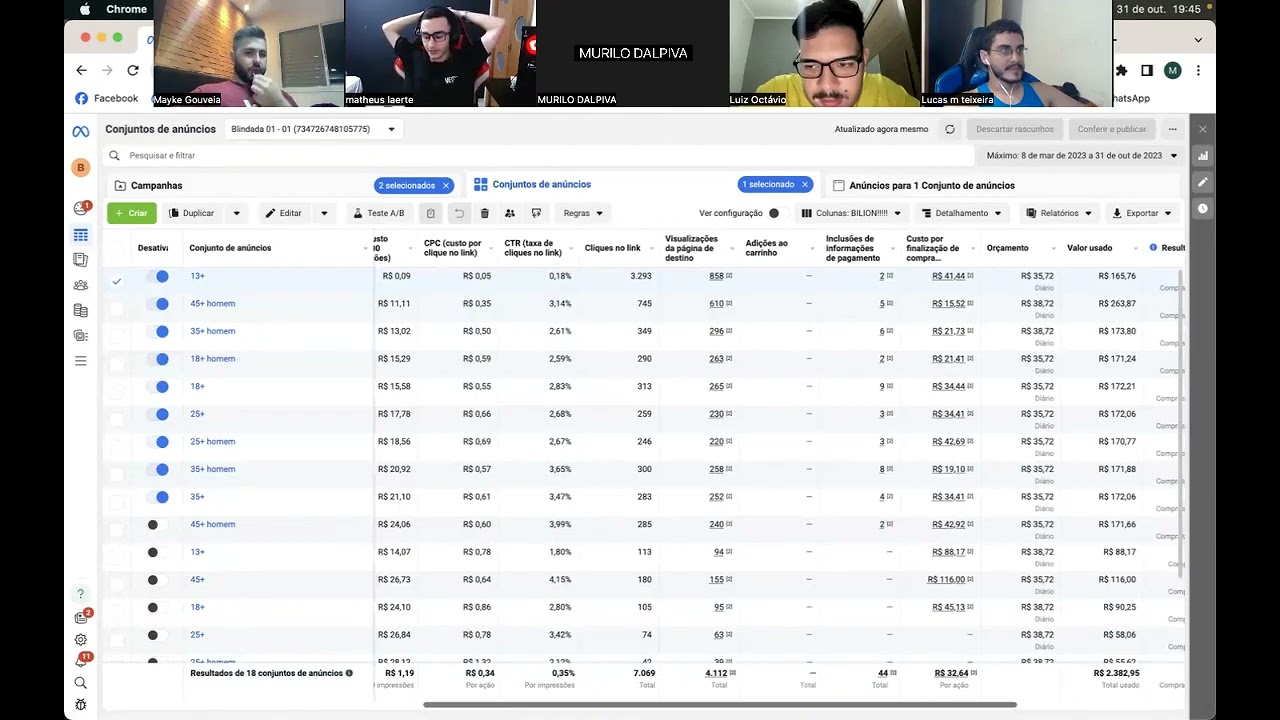
Task: Open the Blindada 01 - 01 campaign dropdown
Action: [x=313, y=129]
